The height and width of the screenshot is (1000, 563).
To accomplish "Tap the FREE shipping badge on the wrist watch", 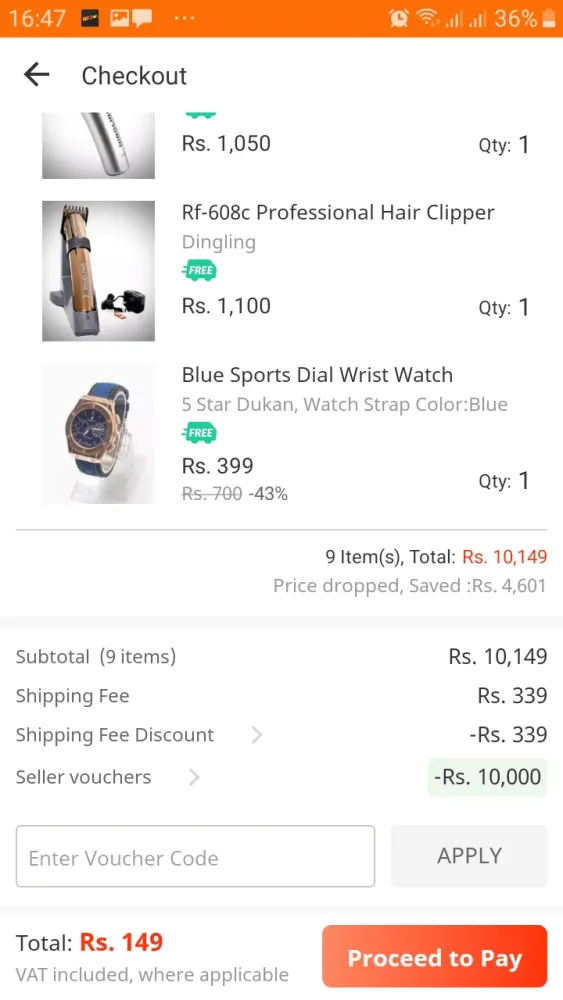I will (x=199, y=433).
